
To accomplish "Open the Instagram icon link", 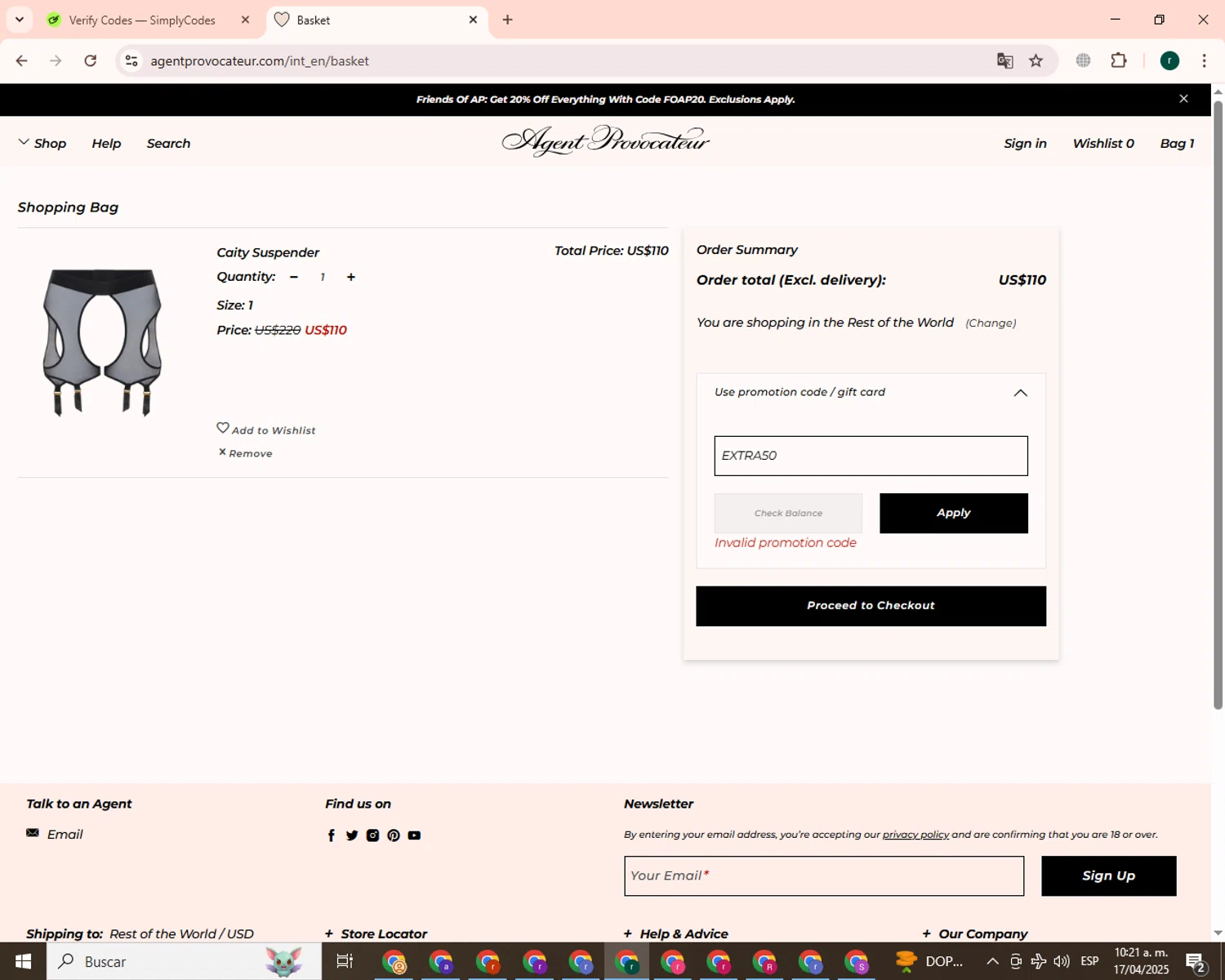I will tap(372, 835).
